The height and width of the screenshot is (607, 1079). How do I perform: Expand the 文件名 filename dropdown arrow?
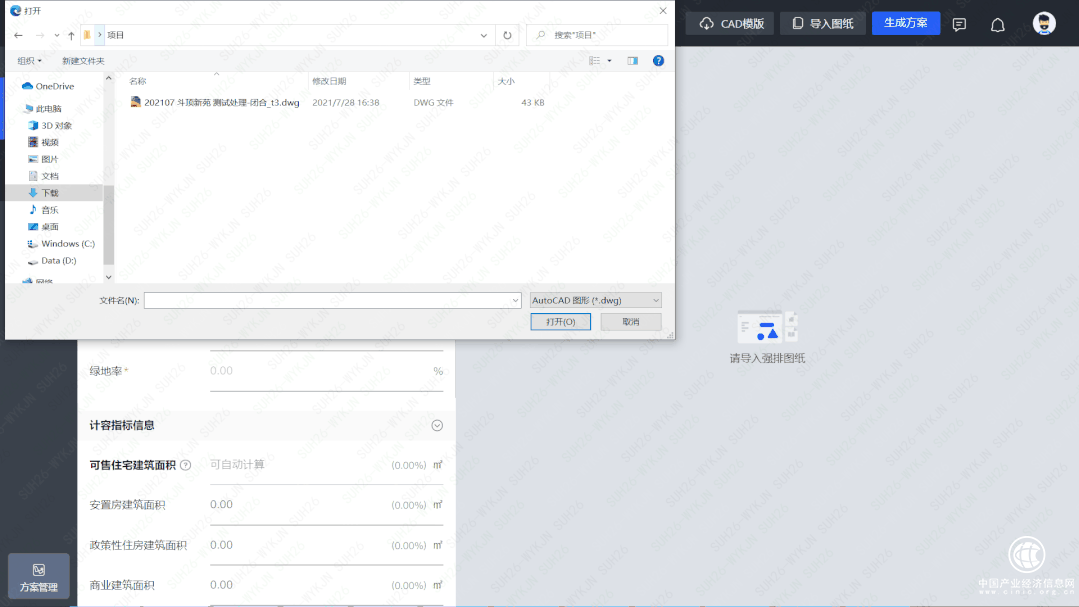(x=515, y=300)
